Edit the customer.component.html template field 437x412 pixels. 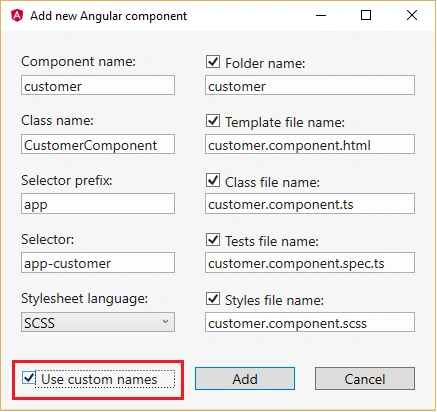click(310, 144)
